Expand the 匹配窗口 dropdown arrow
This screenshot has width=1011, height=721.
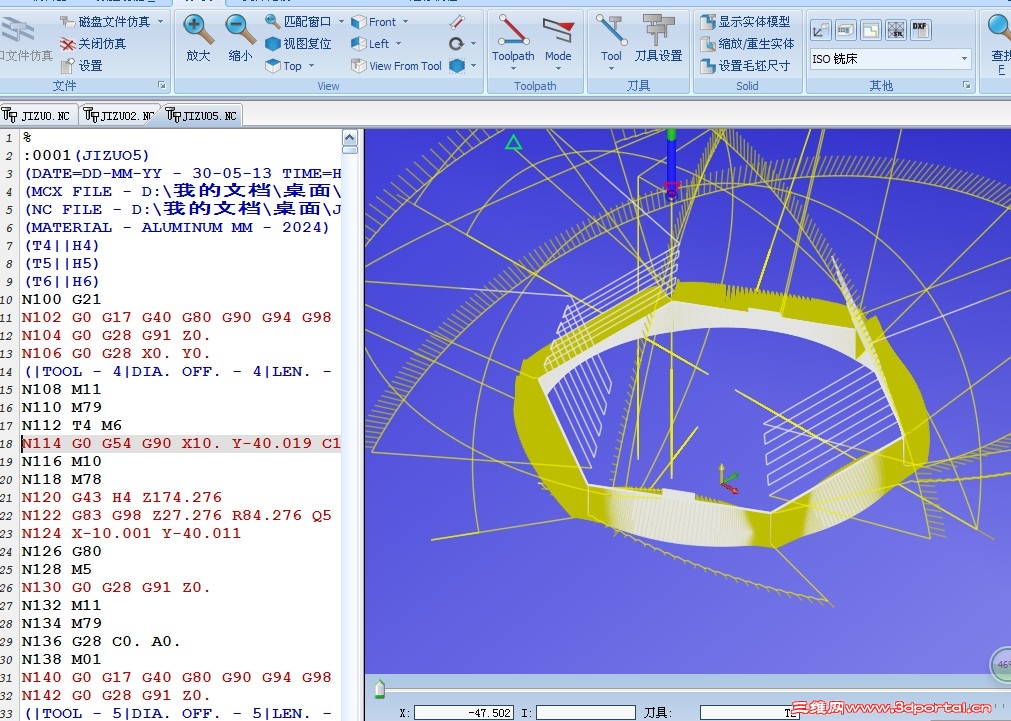(x=341, y=22)
